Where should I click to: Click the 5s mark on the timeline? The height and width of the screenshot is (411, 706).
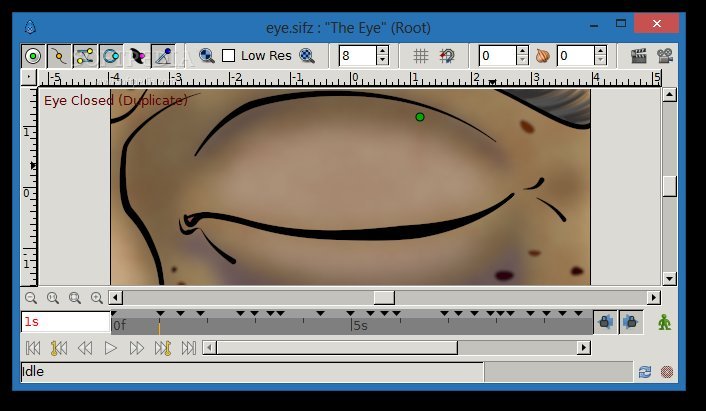[x=360, y=325]
